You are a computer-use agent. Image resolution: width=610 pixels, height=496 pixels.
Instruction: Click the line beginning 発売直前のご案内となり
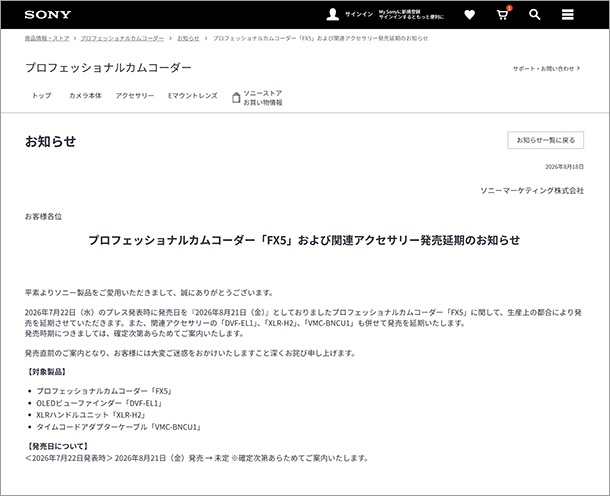point(190,353)
